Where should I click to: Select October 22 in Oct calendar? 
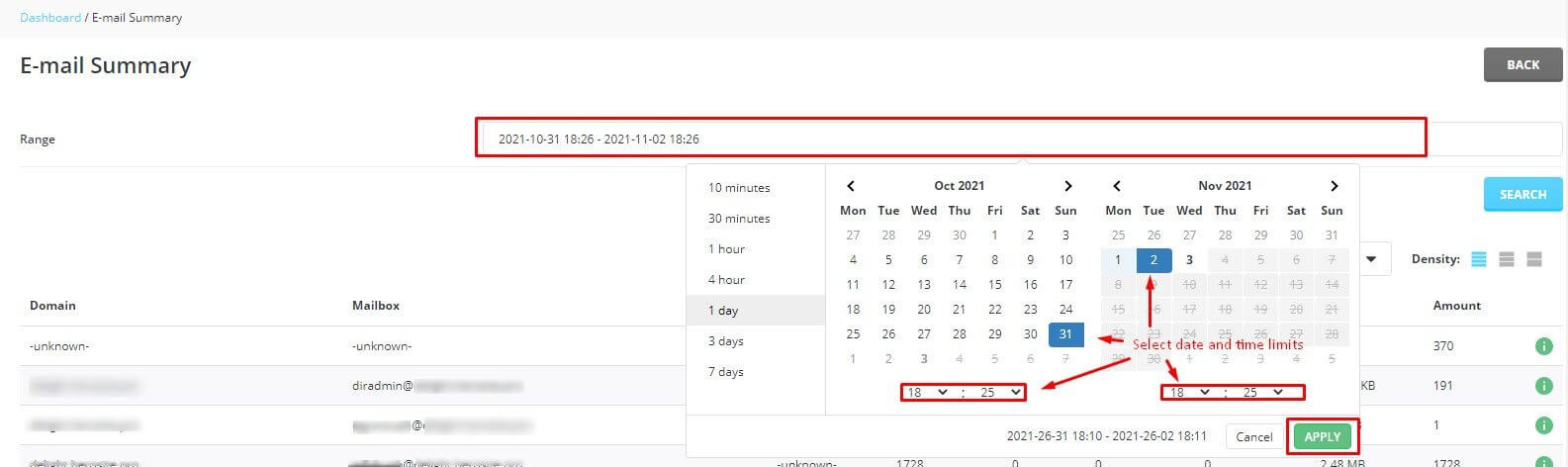(x=994, y=310)
